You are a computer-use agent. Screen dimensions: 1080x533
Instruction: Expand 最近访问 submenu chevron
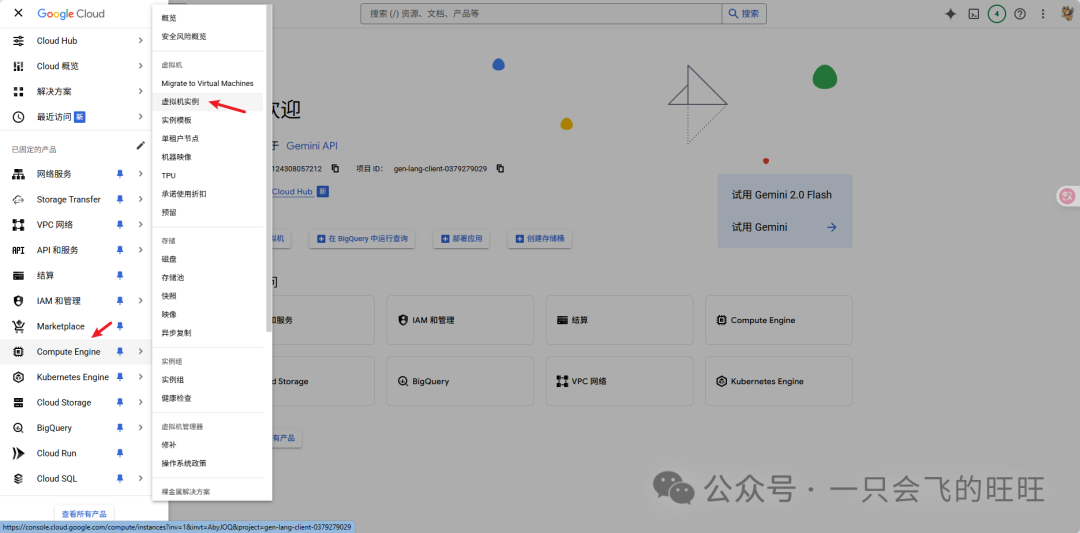pos(141,117)
